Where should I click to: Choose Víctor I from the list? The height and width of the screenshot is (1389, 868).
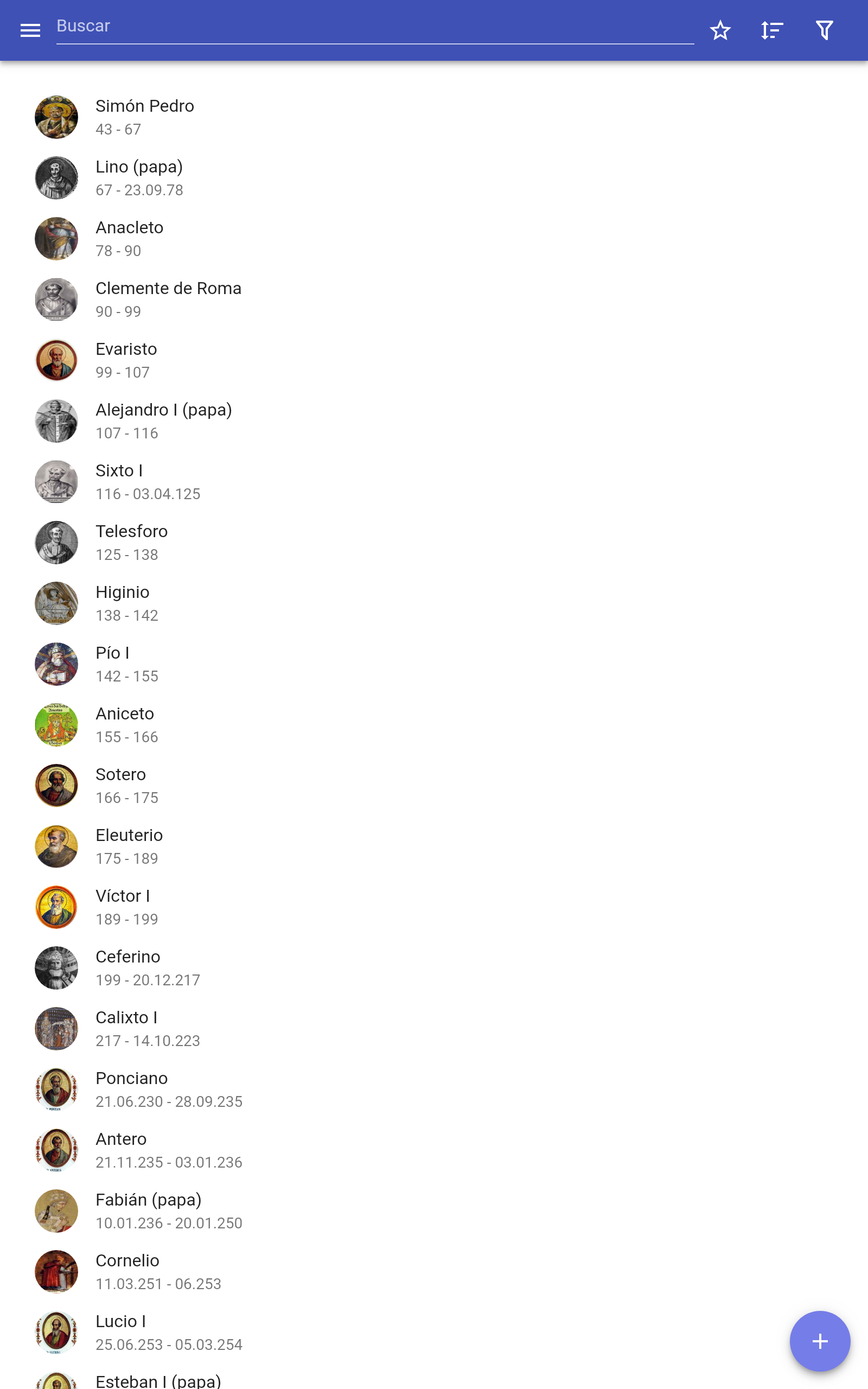pos(434,907)
